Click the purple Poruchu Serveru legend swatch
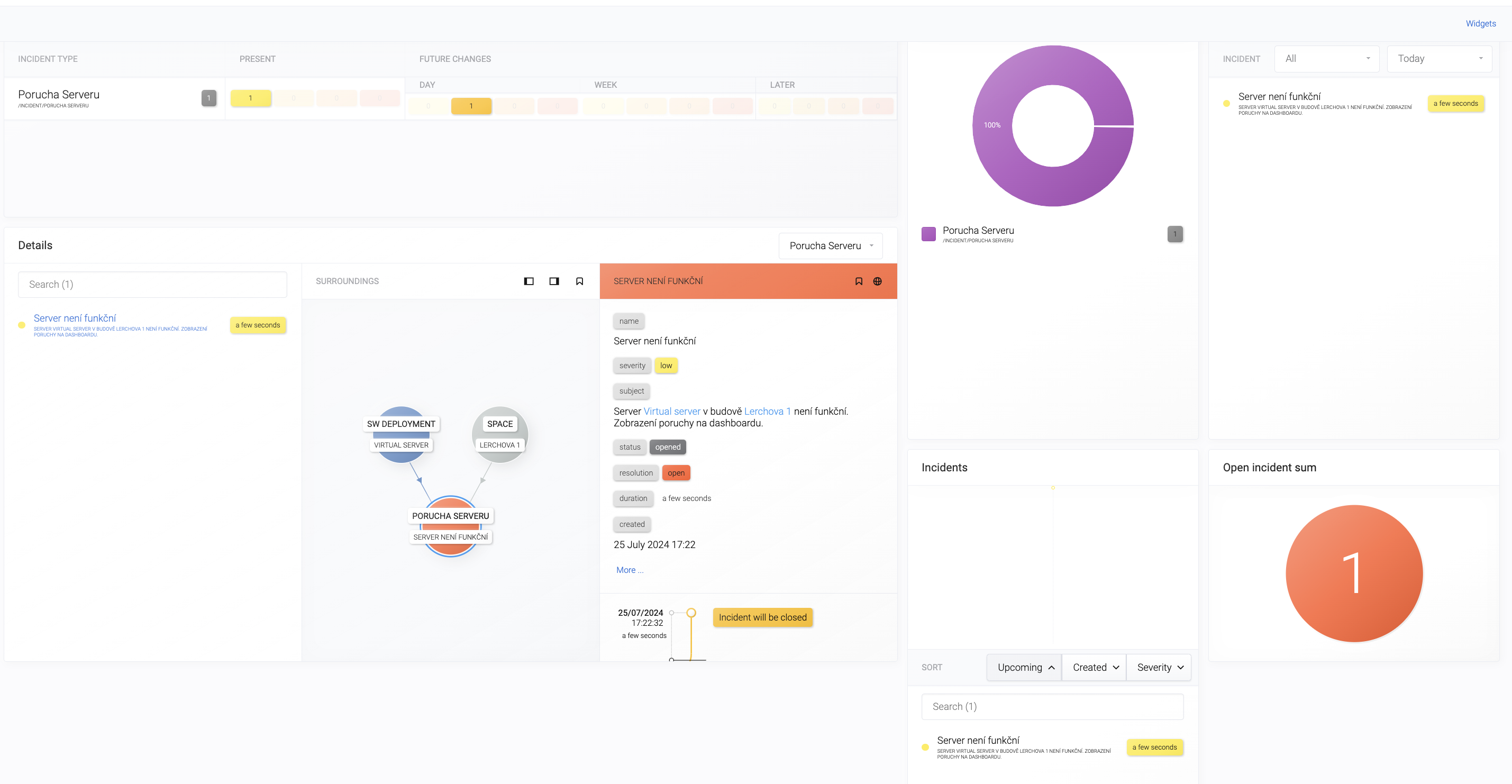Viewport: 1512px width, 784px height. pyautogui.click(x=928, y=234)
